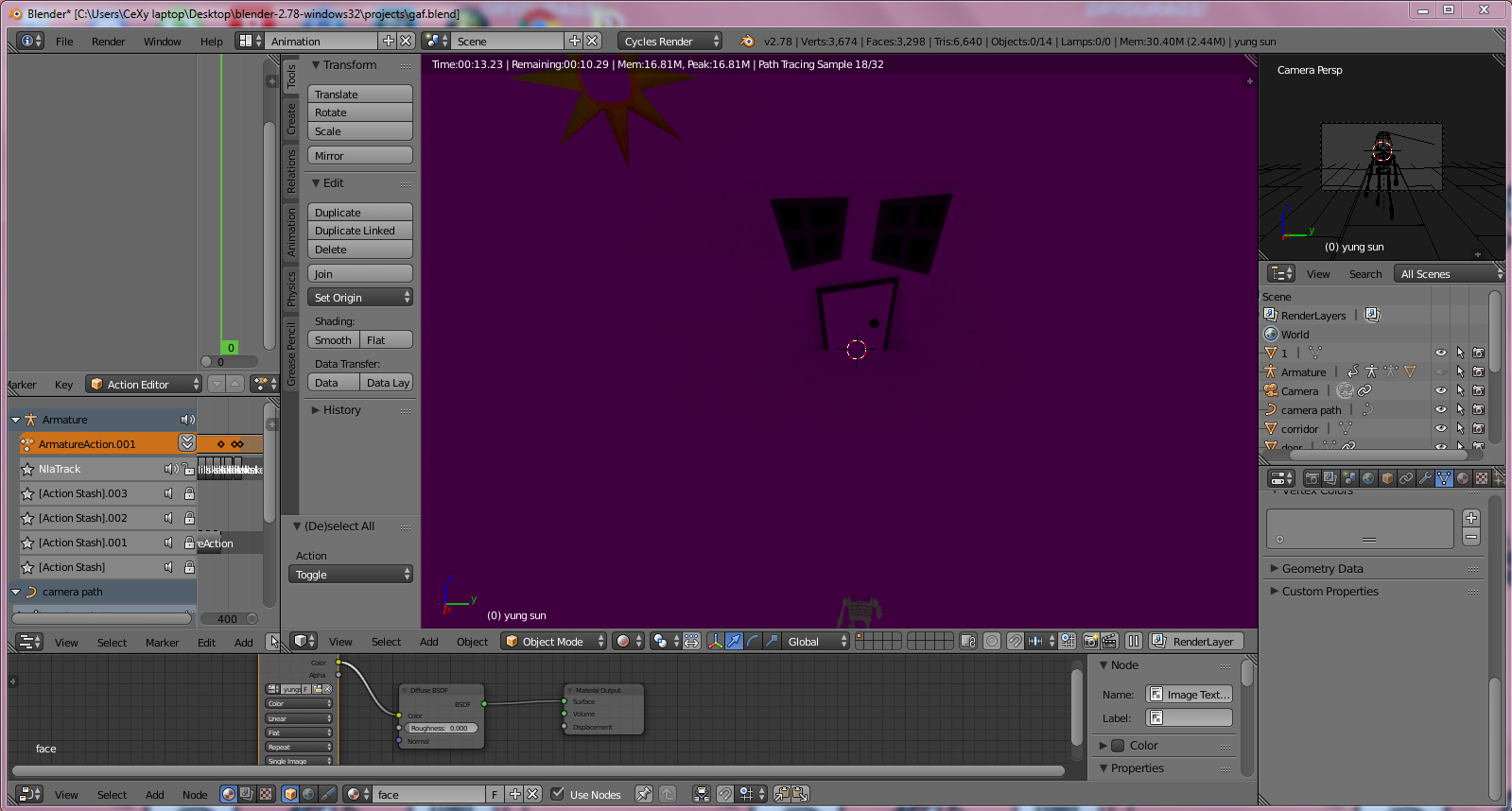Open the World properties tab
The image size is (1512, 811).
1368,478
